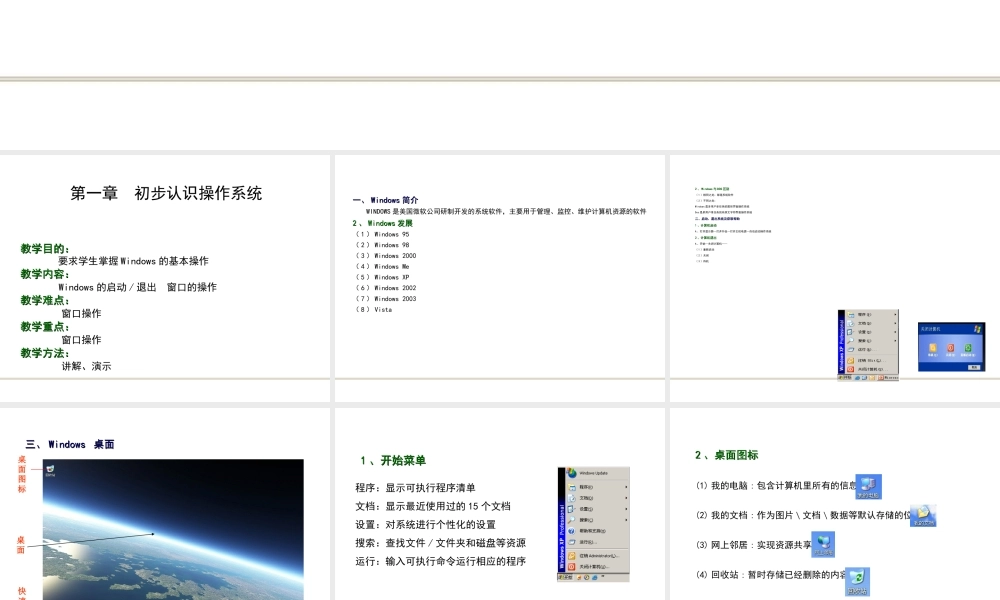Click the heading 教学内容:
This screenshot has height=600, width=1000.
(45, 274)
